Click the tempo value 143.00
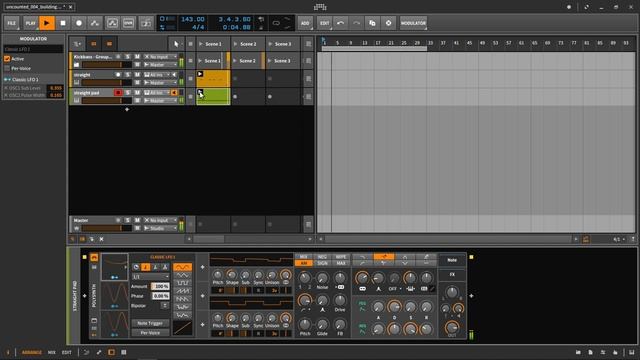Image resolution: width=640 pixels, height=360 pixels. (193, 19)
